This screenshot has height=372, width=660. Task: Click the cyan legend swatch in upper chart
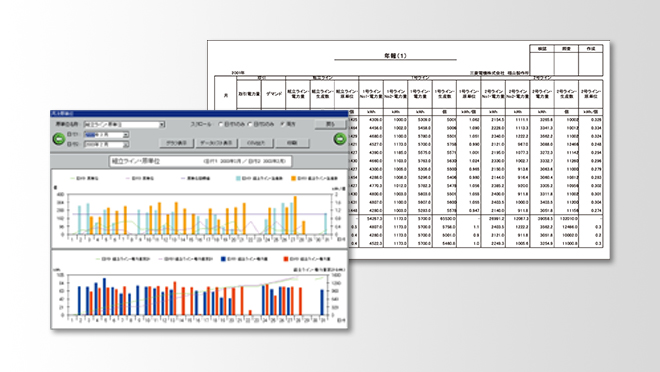pos(238,178)
